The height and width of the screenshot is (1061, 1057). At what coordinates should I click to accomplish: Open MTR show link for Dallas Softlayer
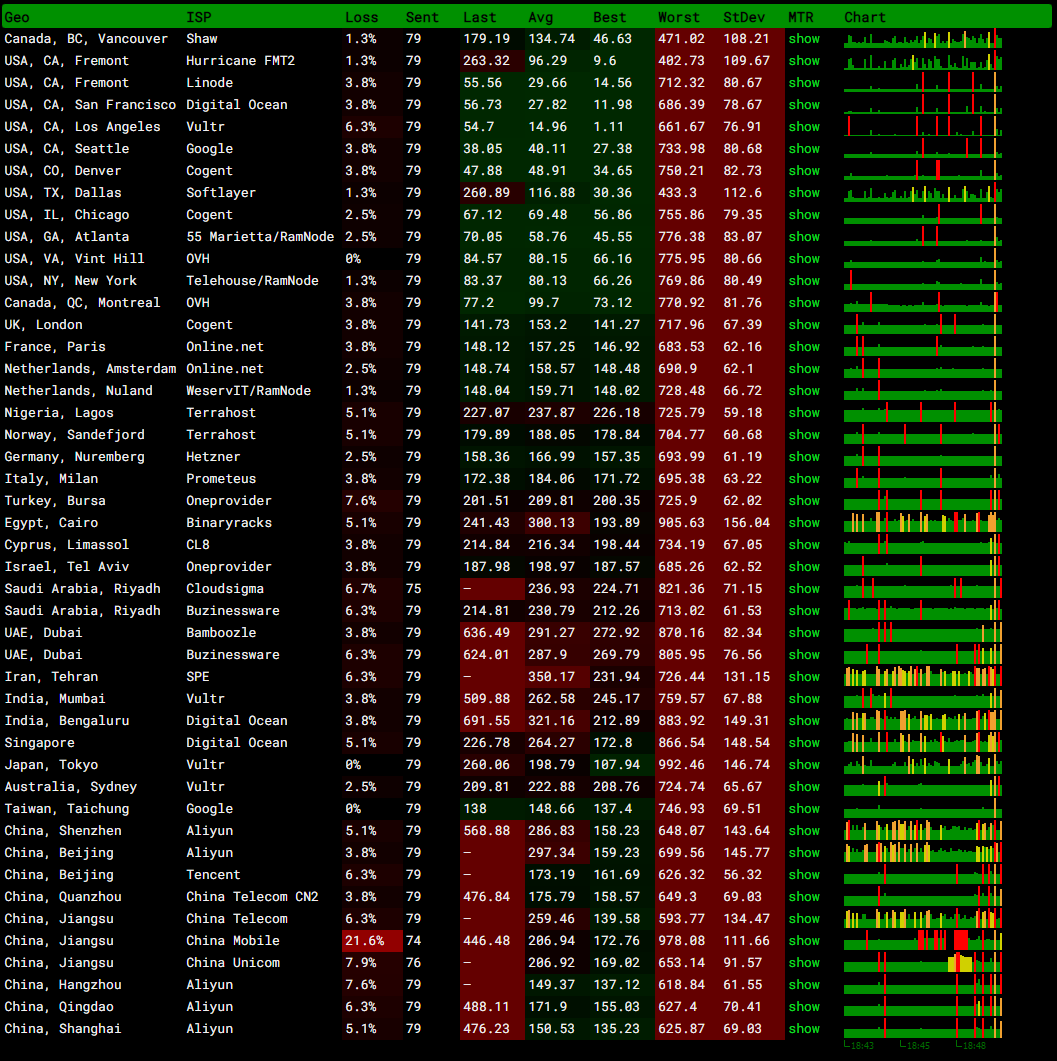(803, 193)
